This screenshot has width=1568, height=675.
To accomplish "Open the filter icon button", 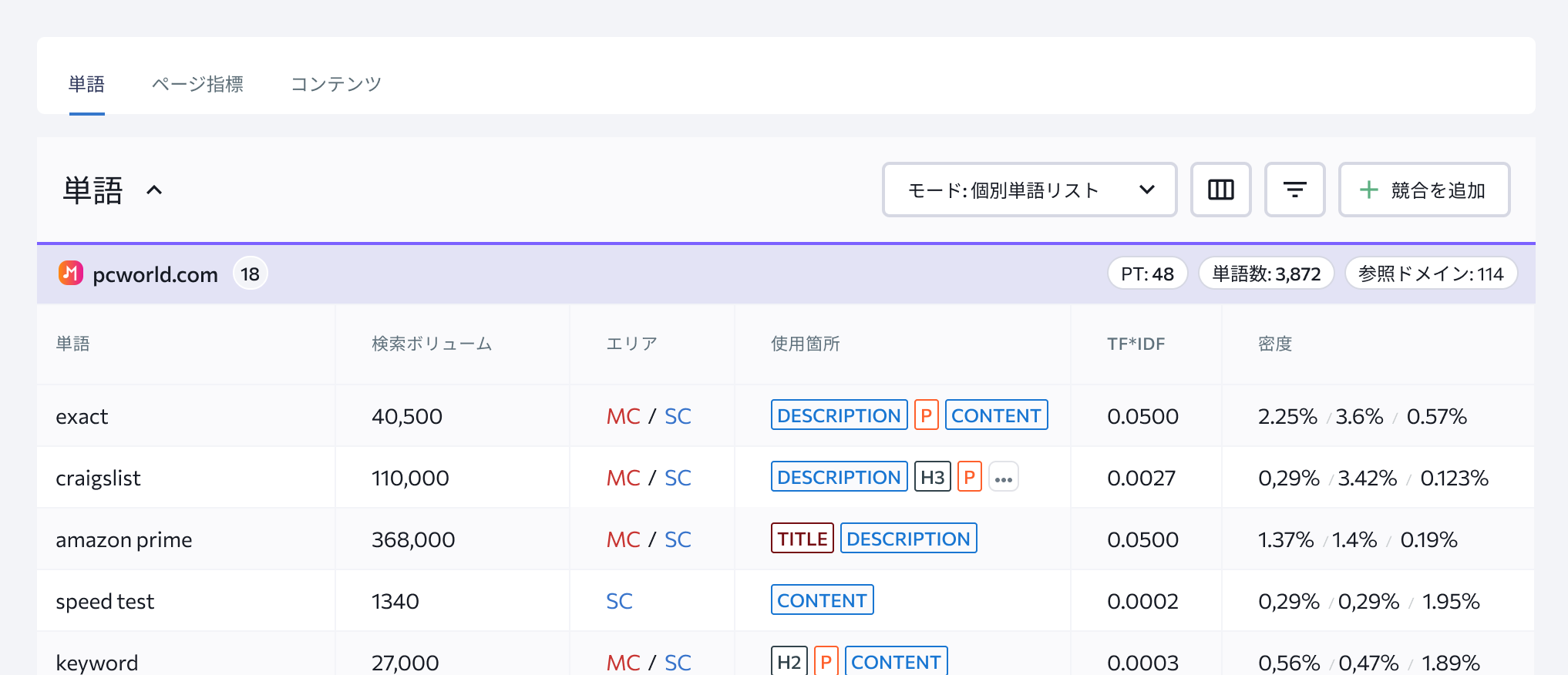I will 1294,190.
